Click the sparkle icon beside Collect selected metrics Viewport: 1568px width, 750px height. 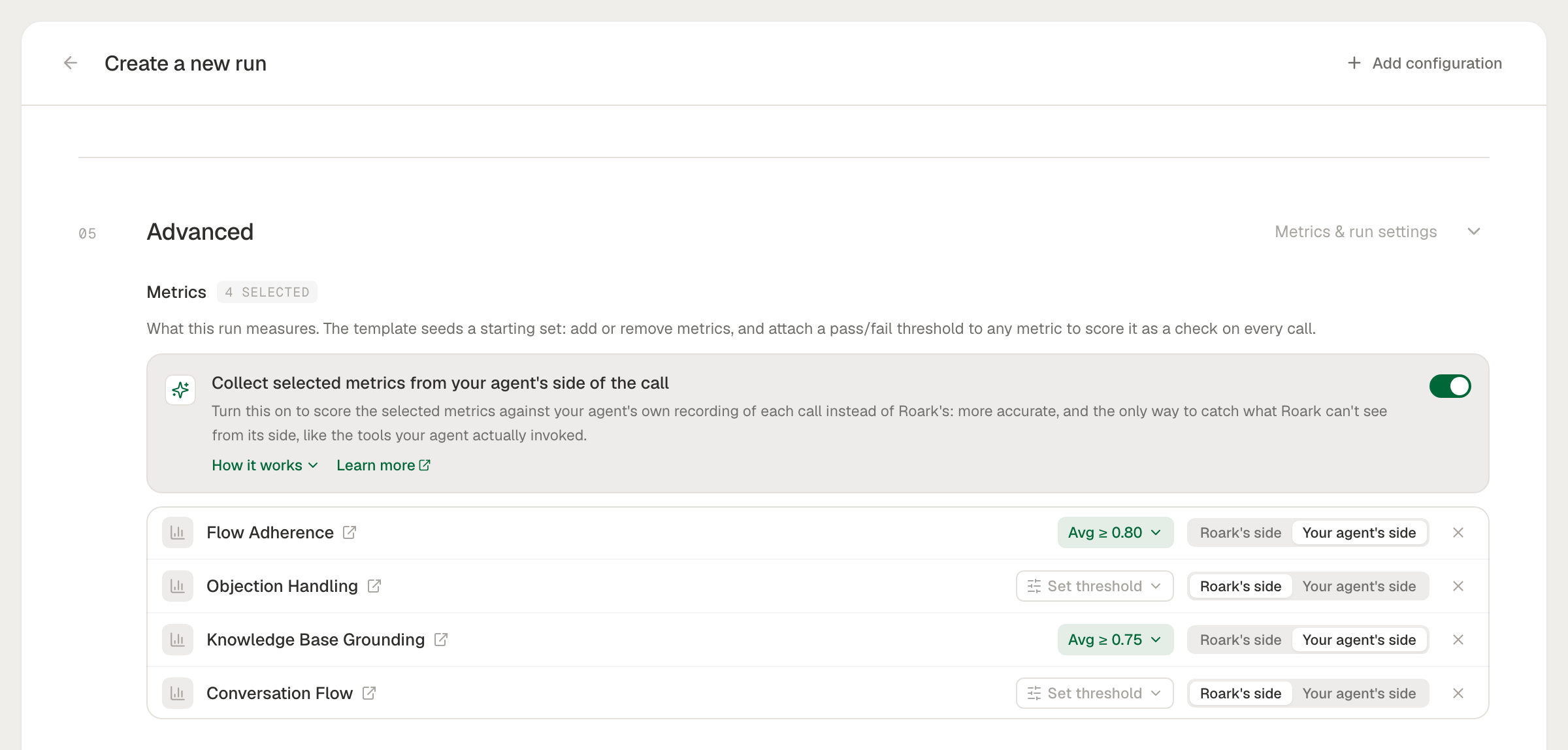click(x=180, y=390)
